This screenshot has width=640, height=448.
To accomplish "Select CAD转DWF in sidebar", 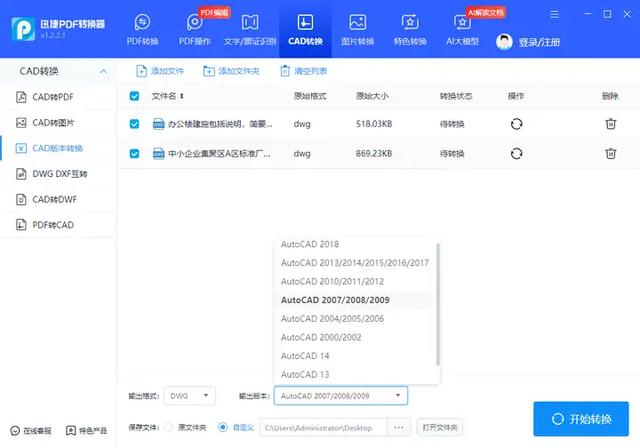I will pyautogui.click(x=58, y=200).
